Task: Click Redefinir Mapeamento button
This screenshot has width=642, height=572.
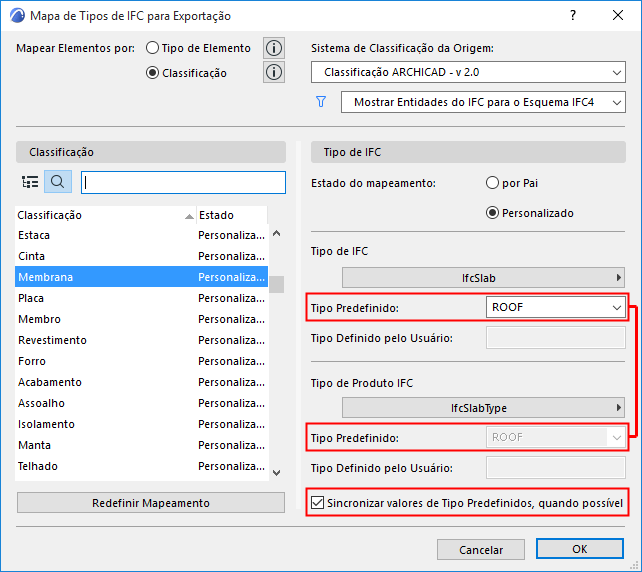Action: (151, 502)
